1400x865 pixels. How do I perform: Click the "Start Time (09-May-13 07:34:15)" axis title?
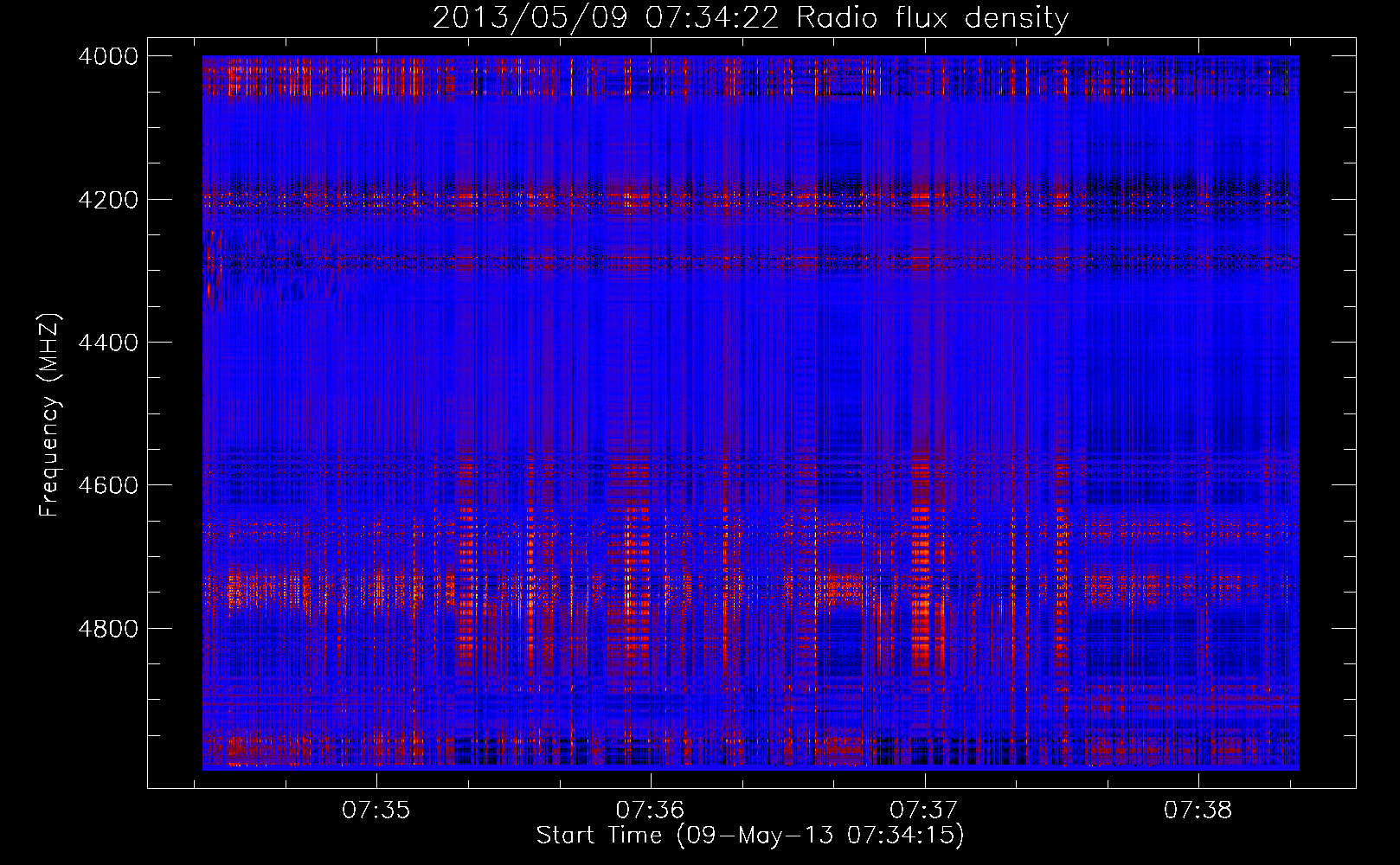coord(750,836)
